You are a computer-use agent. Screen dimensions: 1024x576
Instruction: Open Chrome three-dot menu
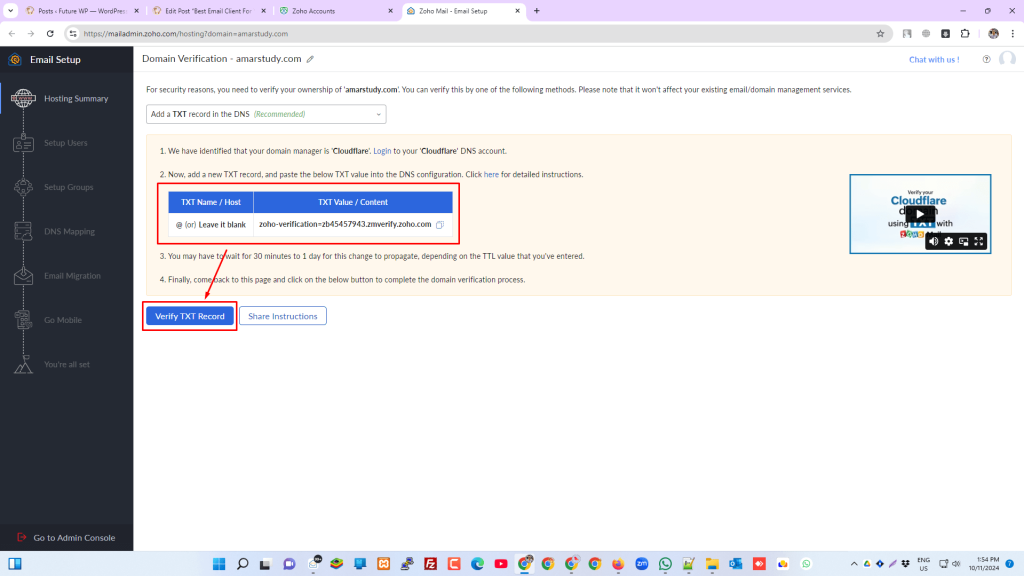(1013, 34)
